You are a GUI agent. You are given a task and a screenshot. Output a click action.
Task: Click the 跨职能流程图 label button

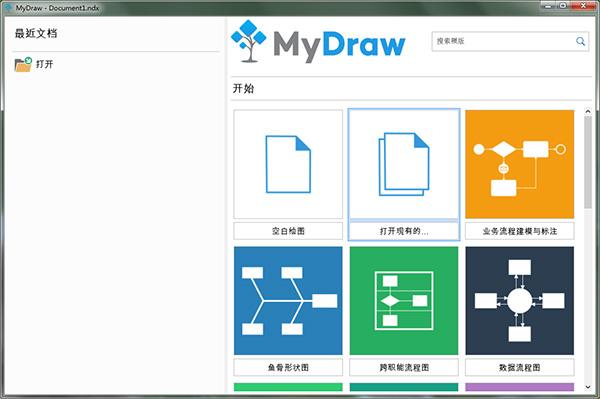coord(404,368)
